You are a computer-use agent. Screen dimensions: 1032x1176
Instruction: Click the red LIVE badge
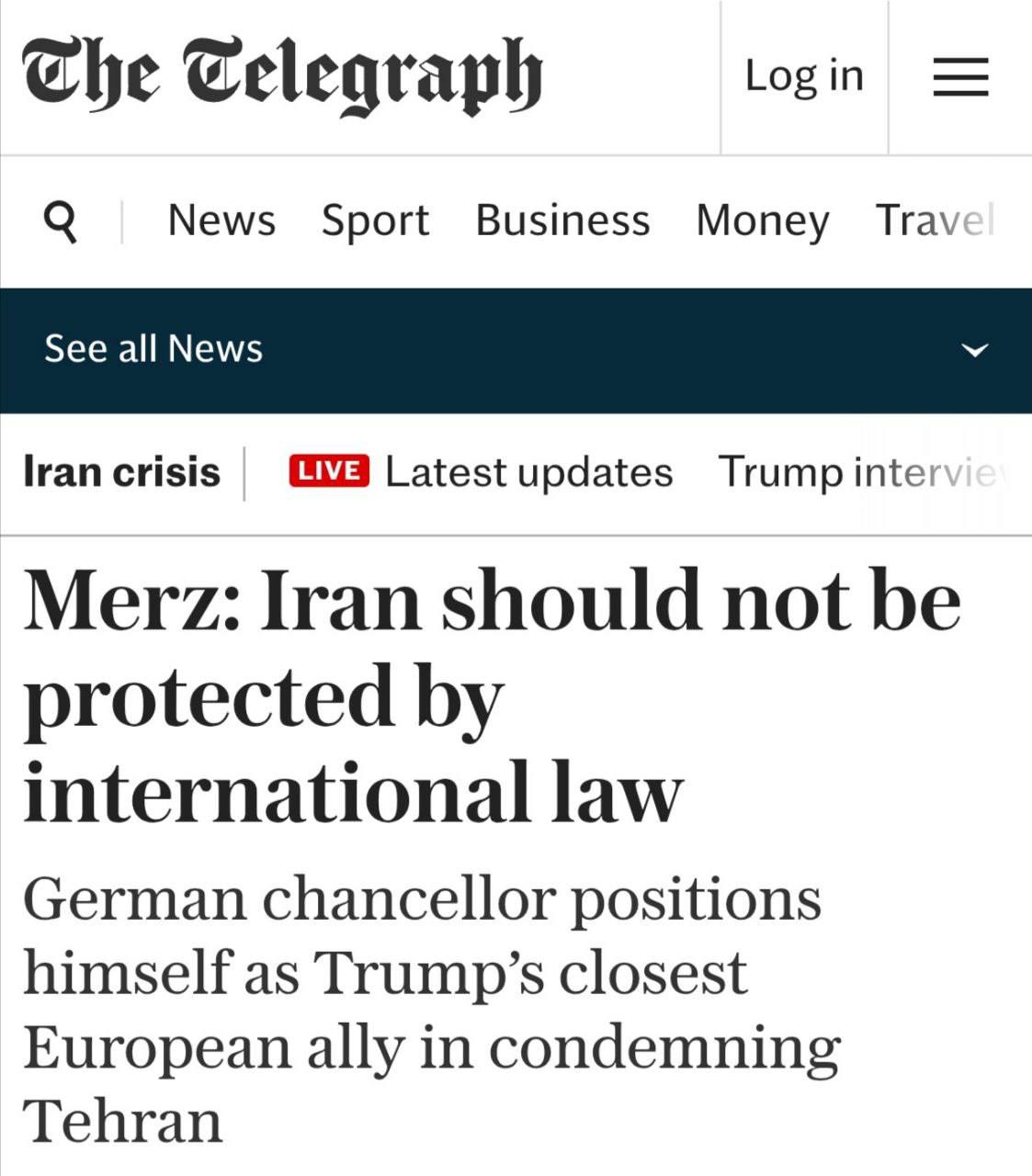click(329, 471)
